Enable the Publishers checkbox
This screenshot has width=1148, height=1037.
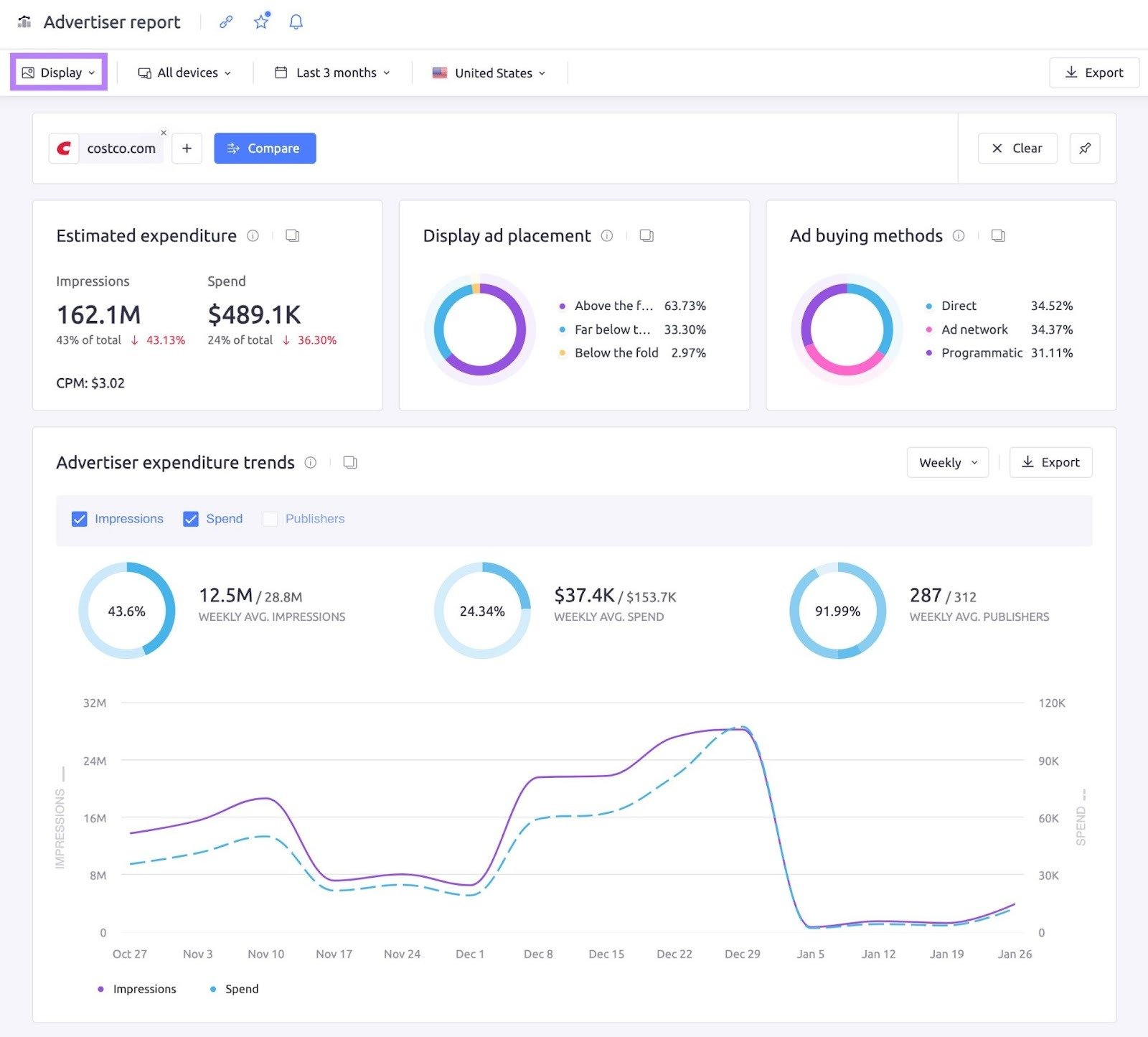[x=270, y=519]
